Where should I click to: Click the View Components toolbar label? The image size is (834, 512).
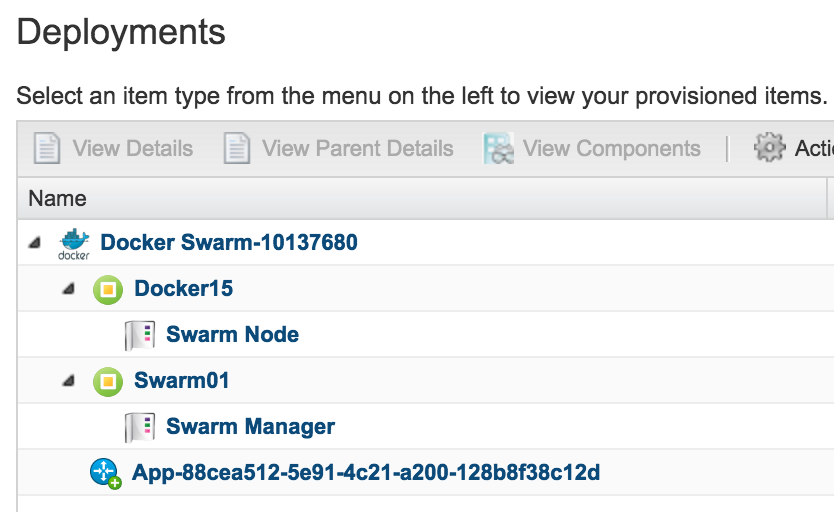pyautogui.click(x=611, y=149)
